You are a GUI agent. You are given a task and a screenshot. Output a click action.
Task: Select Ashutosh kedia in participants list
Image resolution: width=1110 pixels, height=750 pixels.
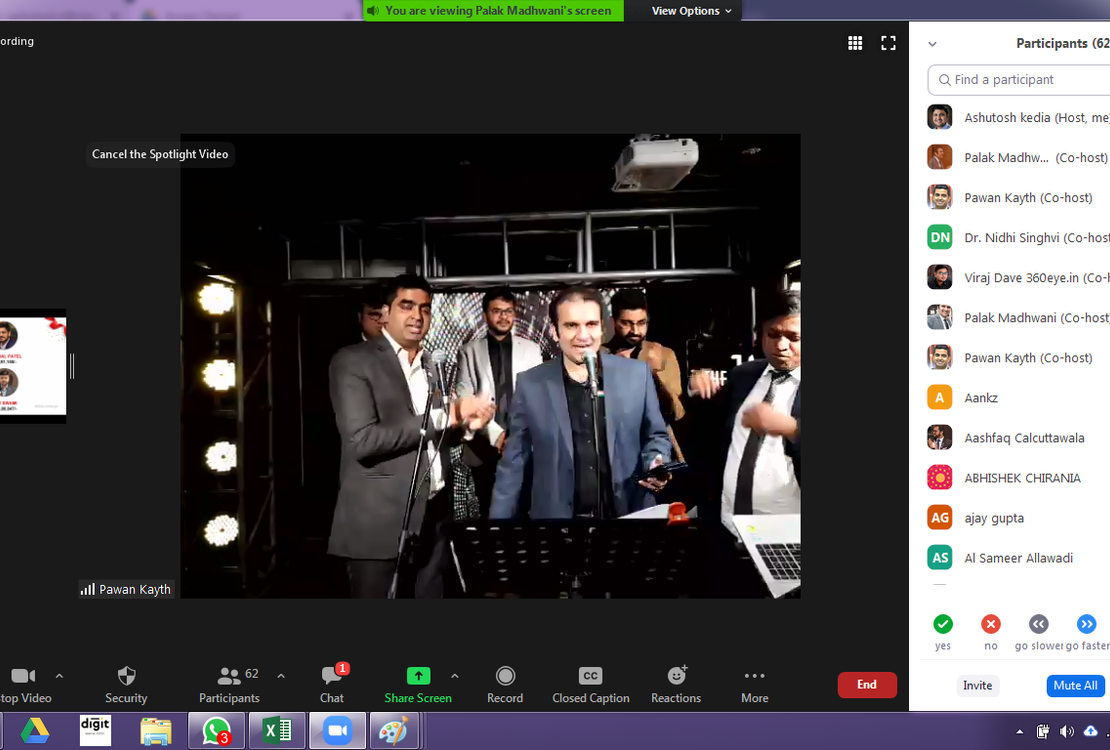coord(1020,118)
